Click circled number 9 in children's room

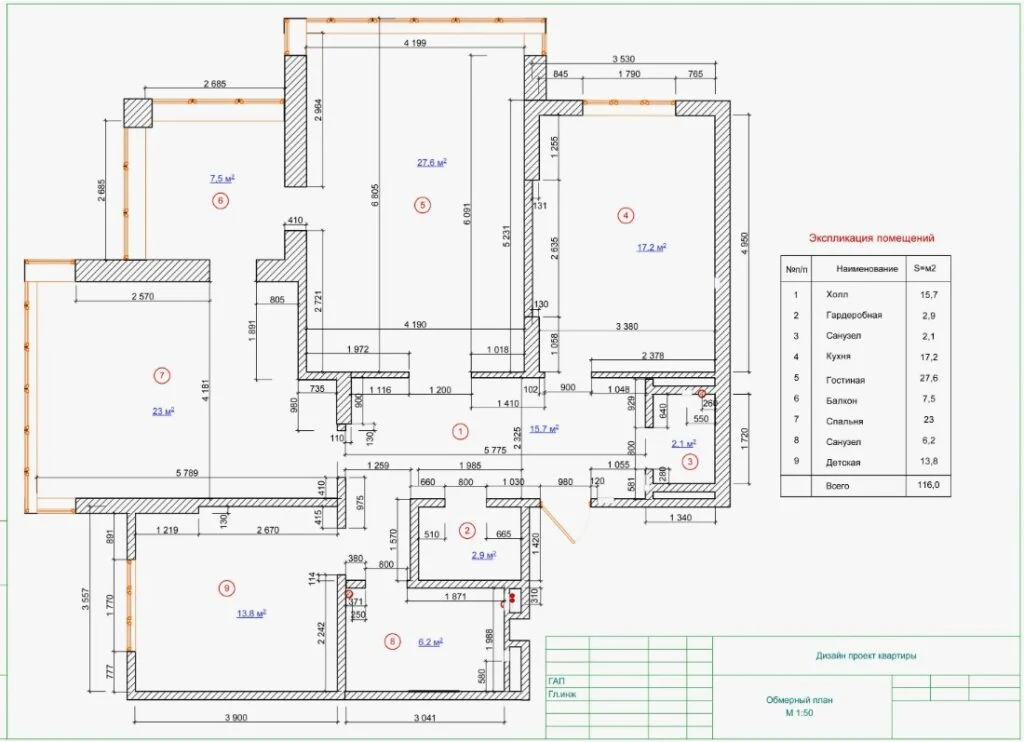[227, 589]
